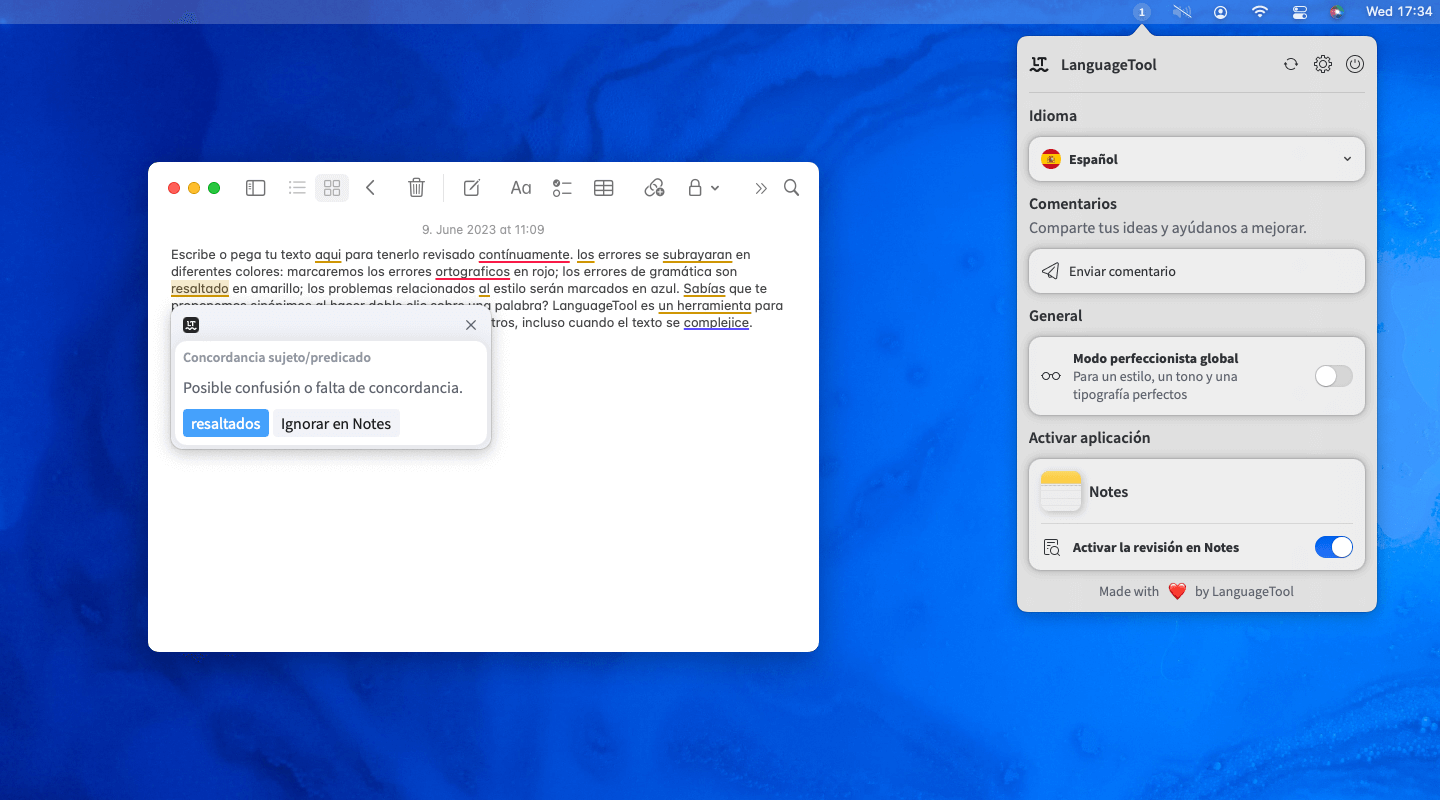
Task: Switch Notes to list view
Action: 297,188
